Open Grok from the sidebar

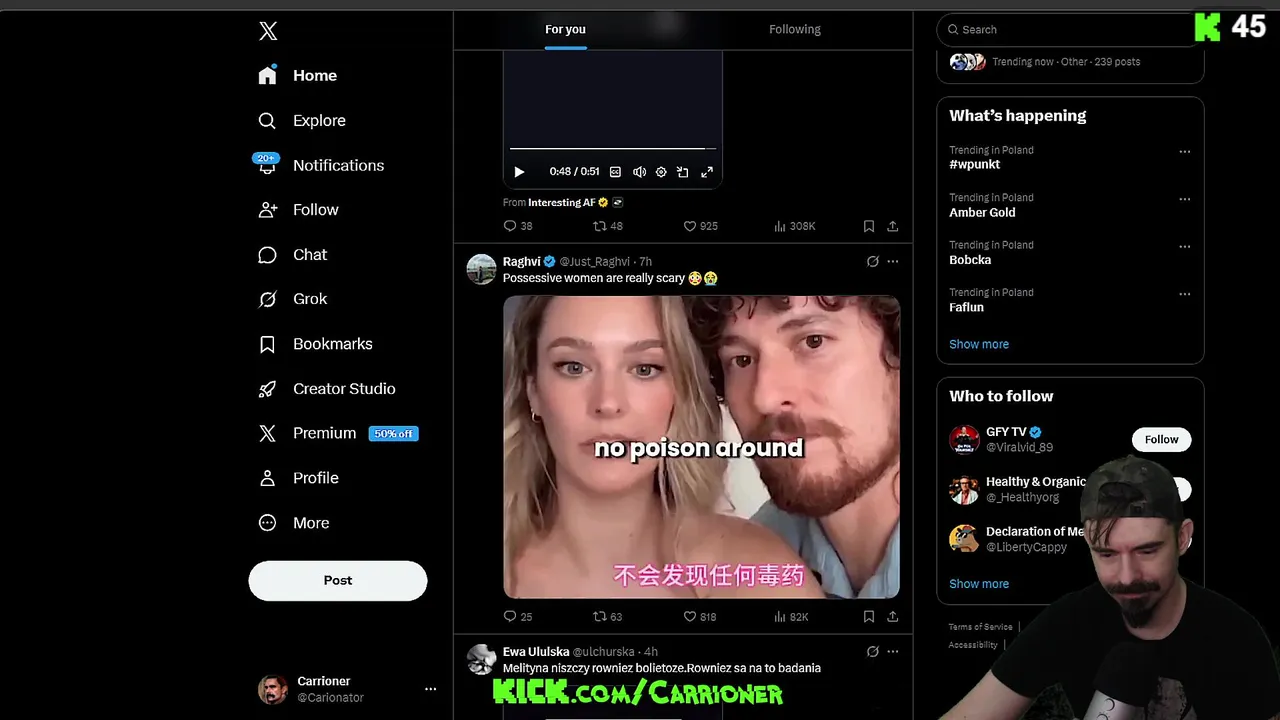292,298
